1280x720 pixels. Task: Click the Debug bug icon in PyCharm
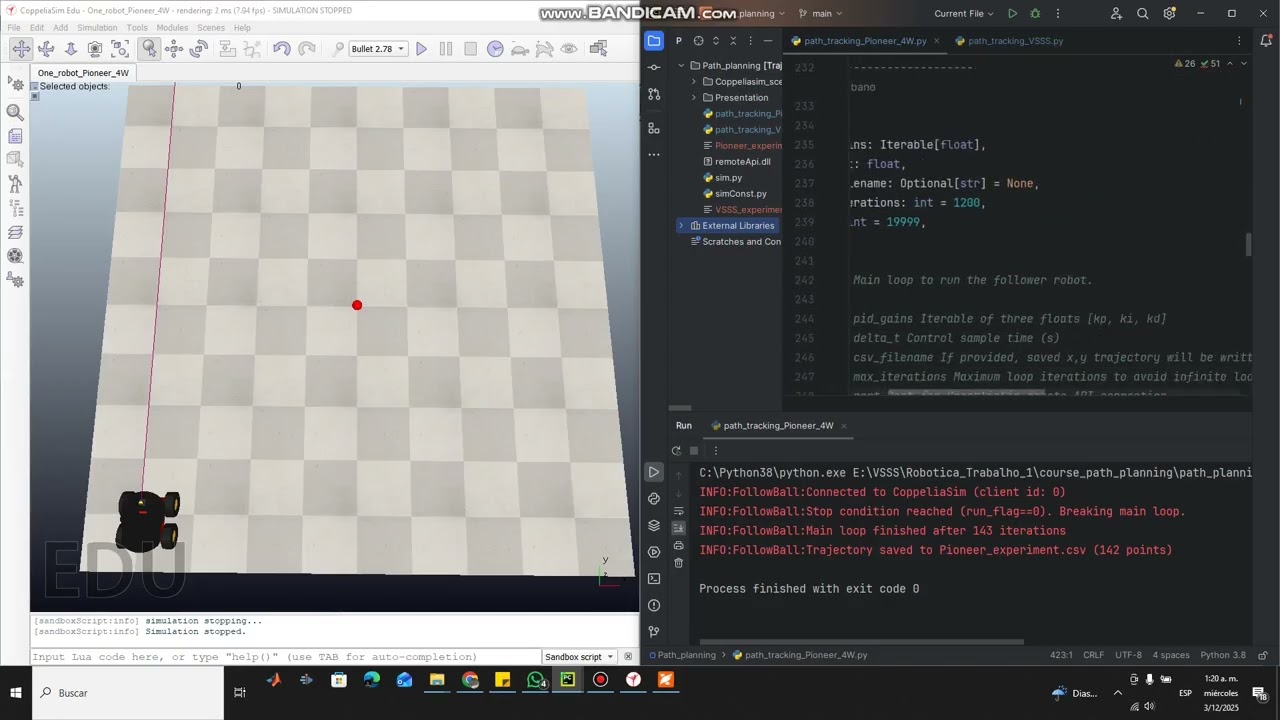click(x=1035, y=14)
